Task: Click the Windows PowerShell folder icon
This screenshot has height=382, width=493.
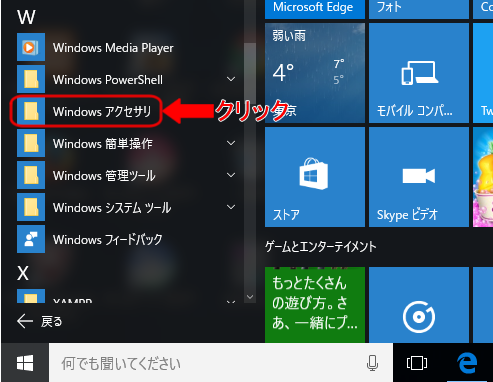Action: [31, 79]
